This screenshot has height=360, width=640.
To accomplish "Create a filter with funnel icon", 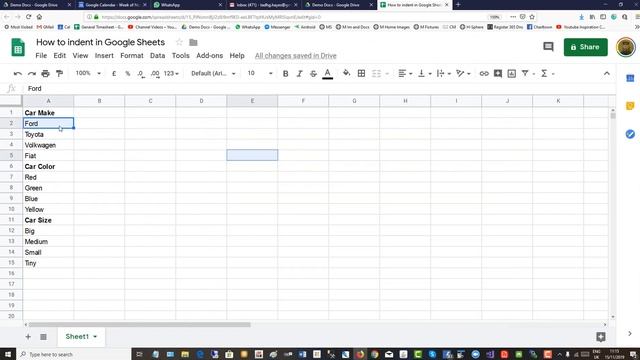I will tap(525, 73).
